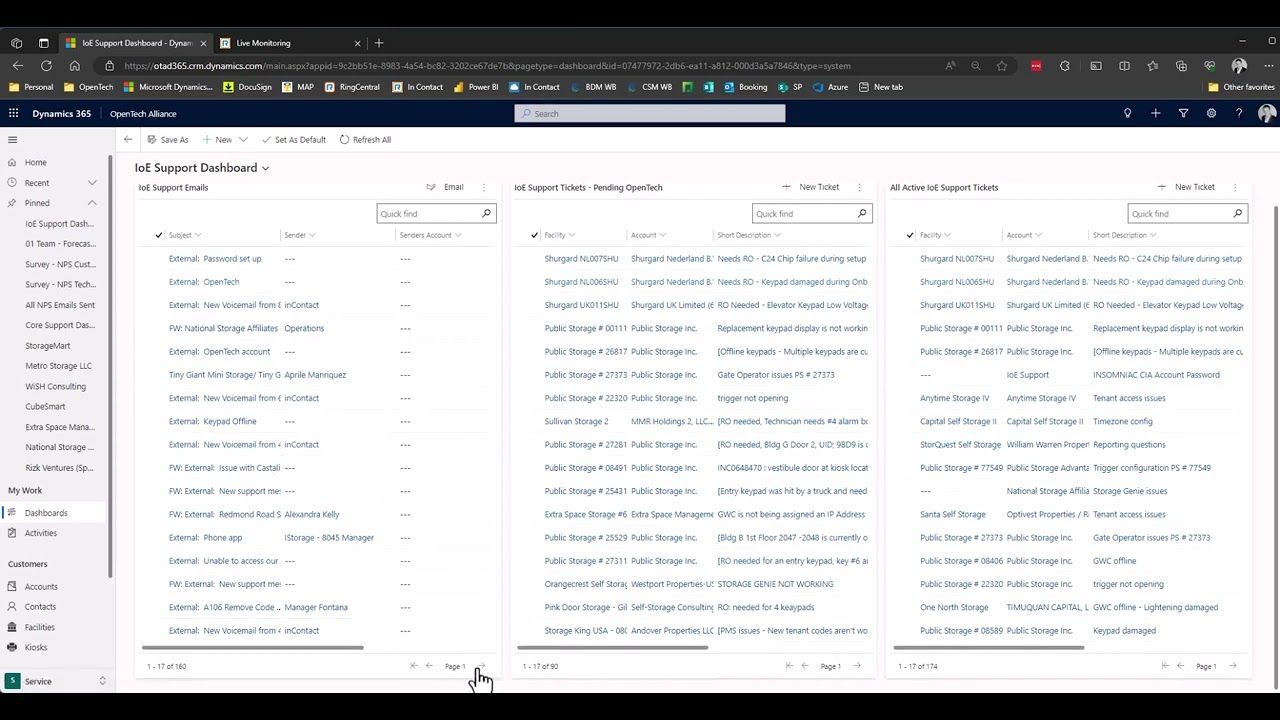
Task: Open 'Aprile Manriquez' sender link
Action: point(315,375)
